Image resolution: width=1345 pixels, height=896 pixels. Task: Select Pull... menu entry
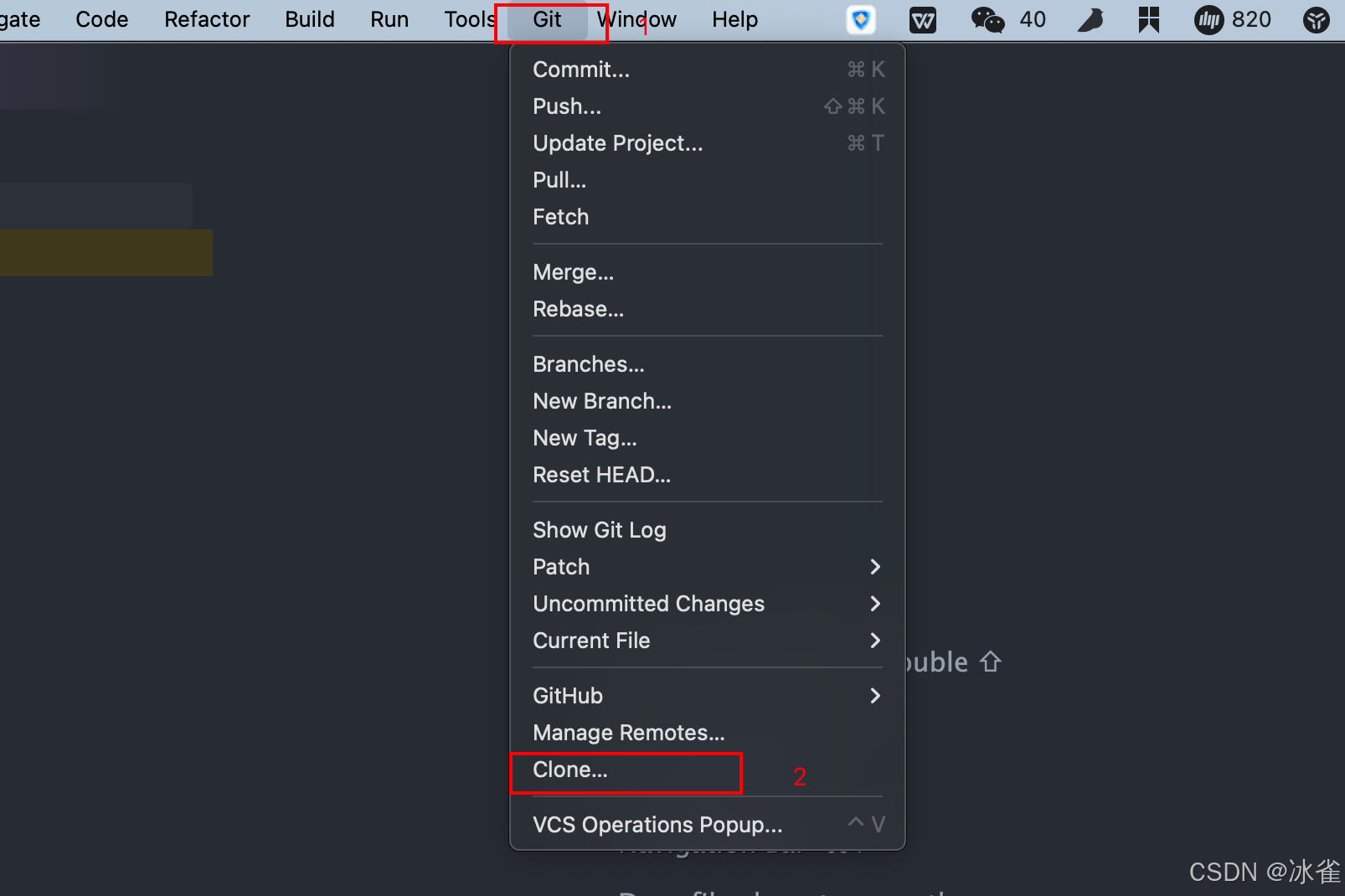click(708, 180)
